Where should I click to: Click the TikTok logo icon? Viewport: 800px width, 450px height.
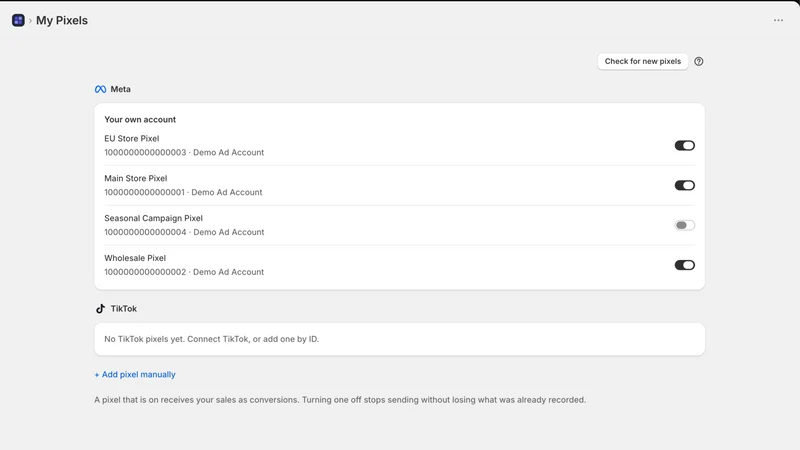101,309
